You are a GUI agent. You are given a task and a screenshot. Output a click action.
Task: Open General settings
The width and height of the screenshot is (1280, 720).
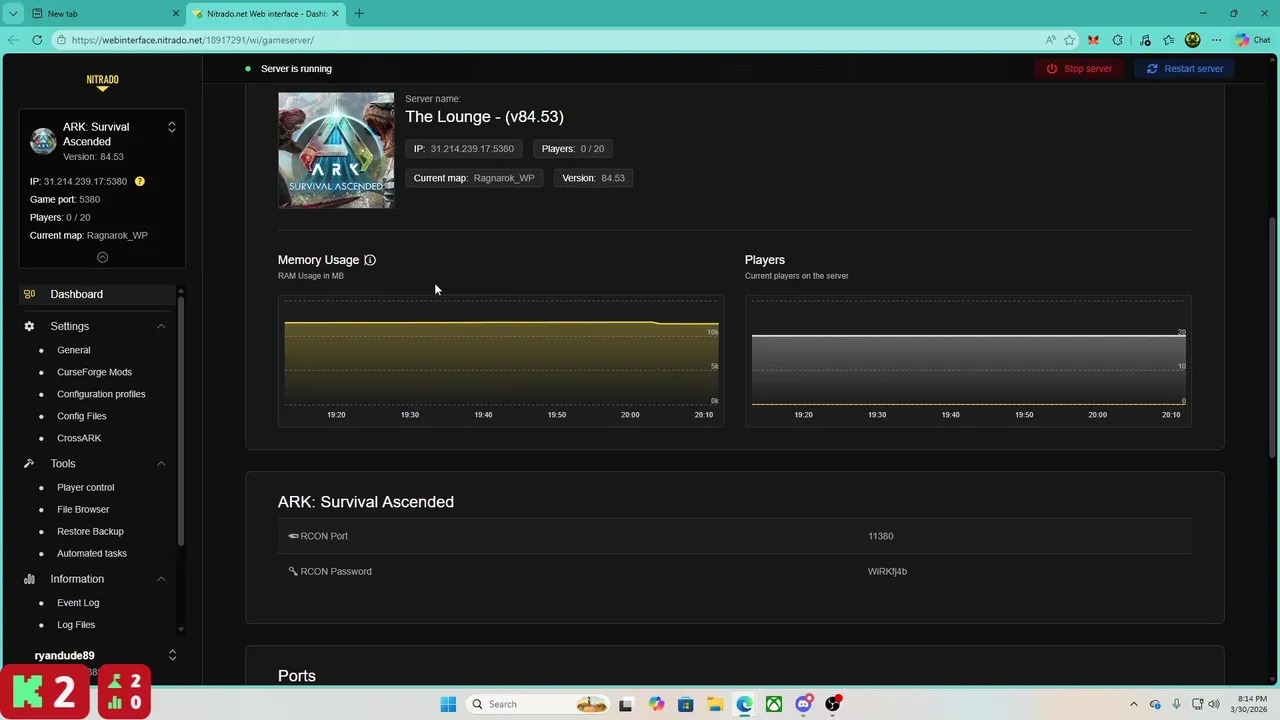pyautogui.click(x=73, y=350)
